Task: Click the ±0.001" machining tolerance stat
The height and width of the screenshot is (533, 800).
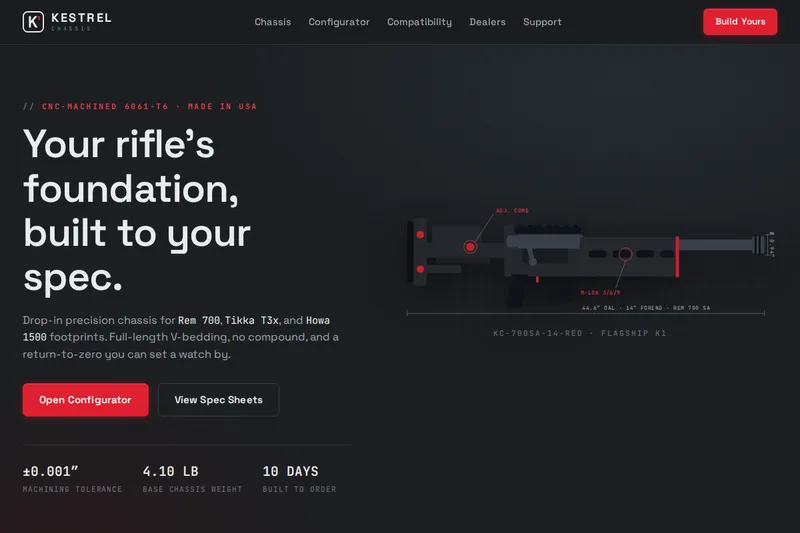Action: [72, 479]
